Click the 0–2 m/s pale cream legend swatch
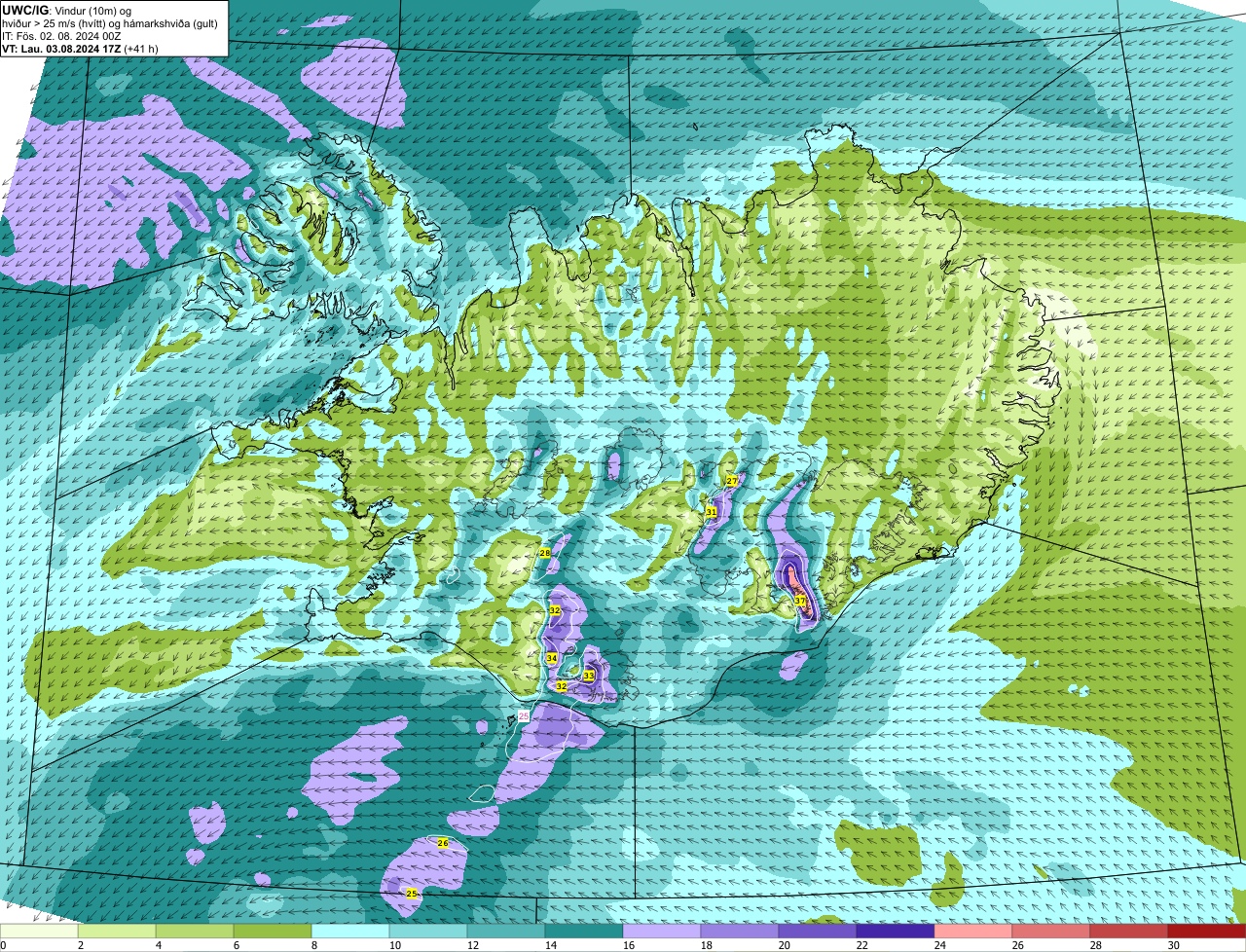 pos(39,931)
